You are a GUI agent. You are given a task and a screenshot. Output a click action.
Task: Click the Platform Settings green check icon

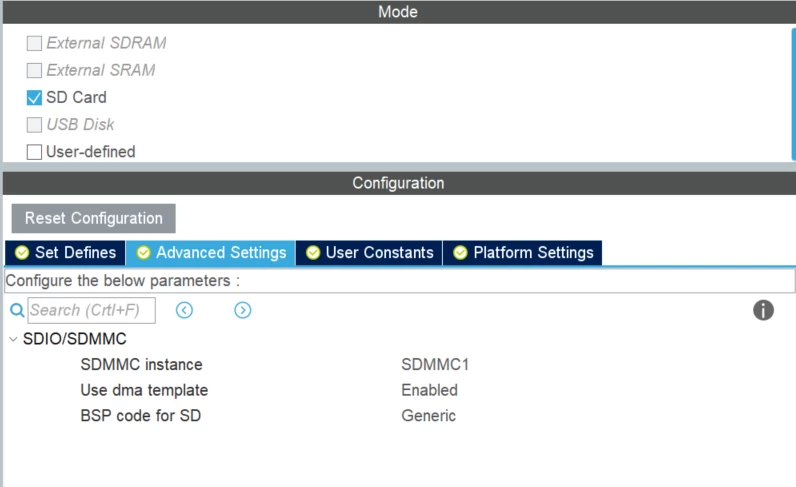(460, 252)
